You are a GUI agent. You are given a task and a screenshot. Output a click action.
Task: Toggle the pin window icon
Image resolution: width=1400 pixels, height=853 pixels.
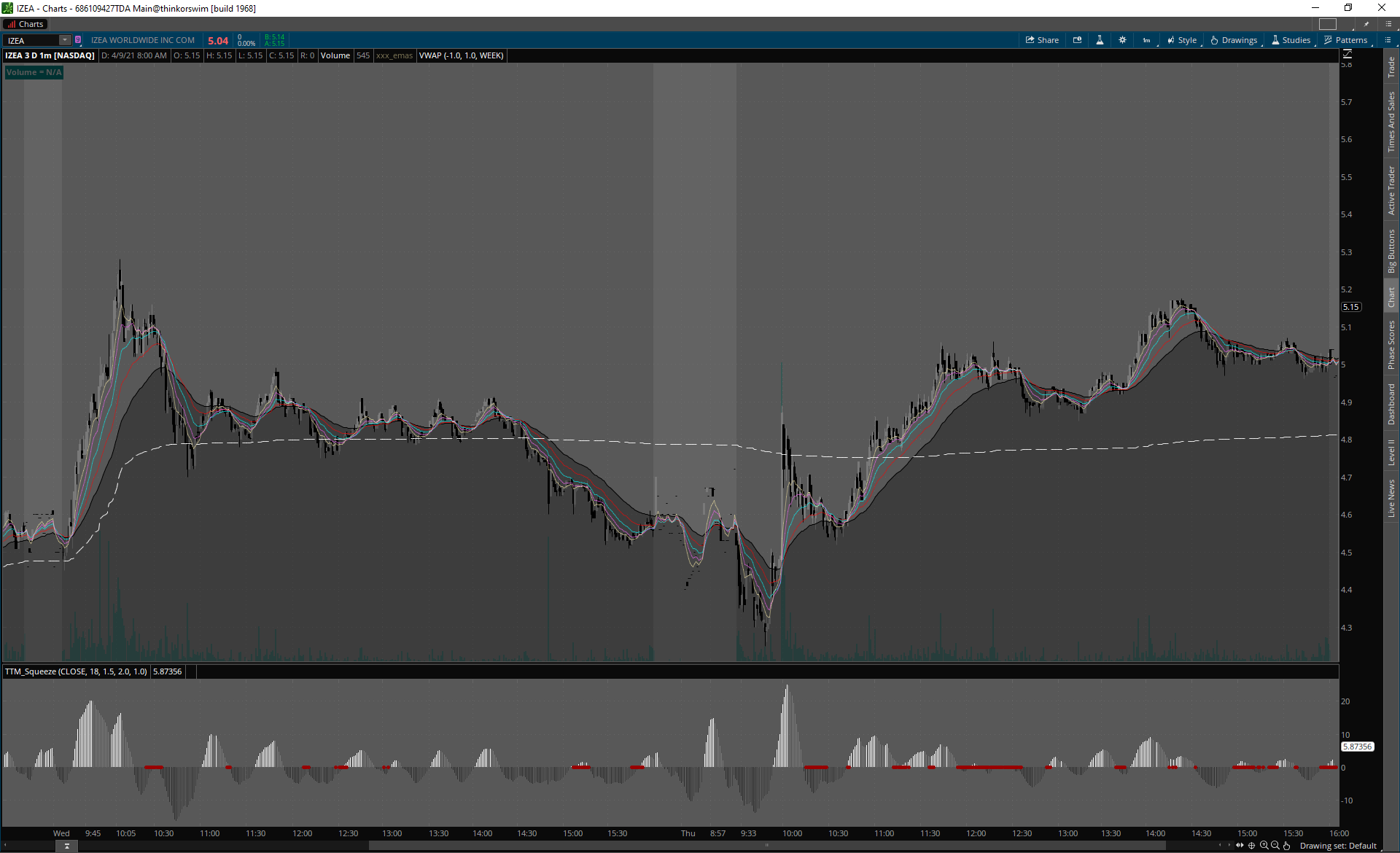pos(1366,24)
